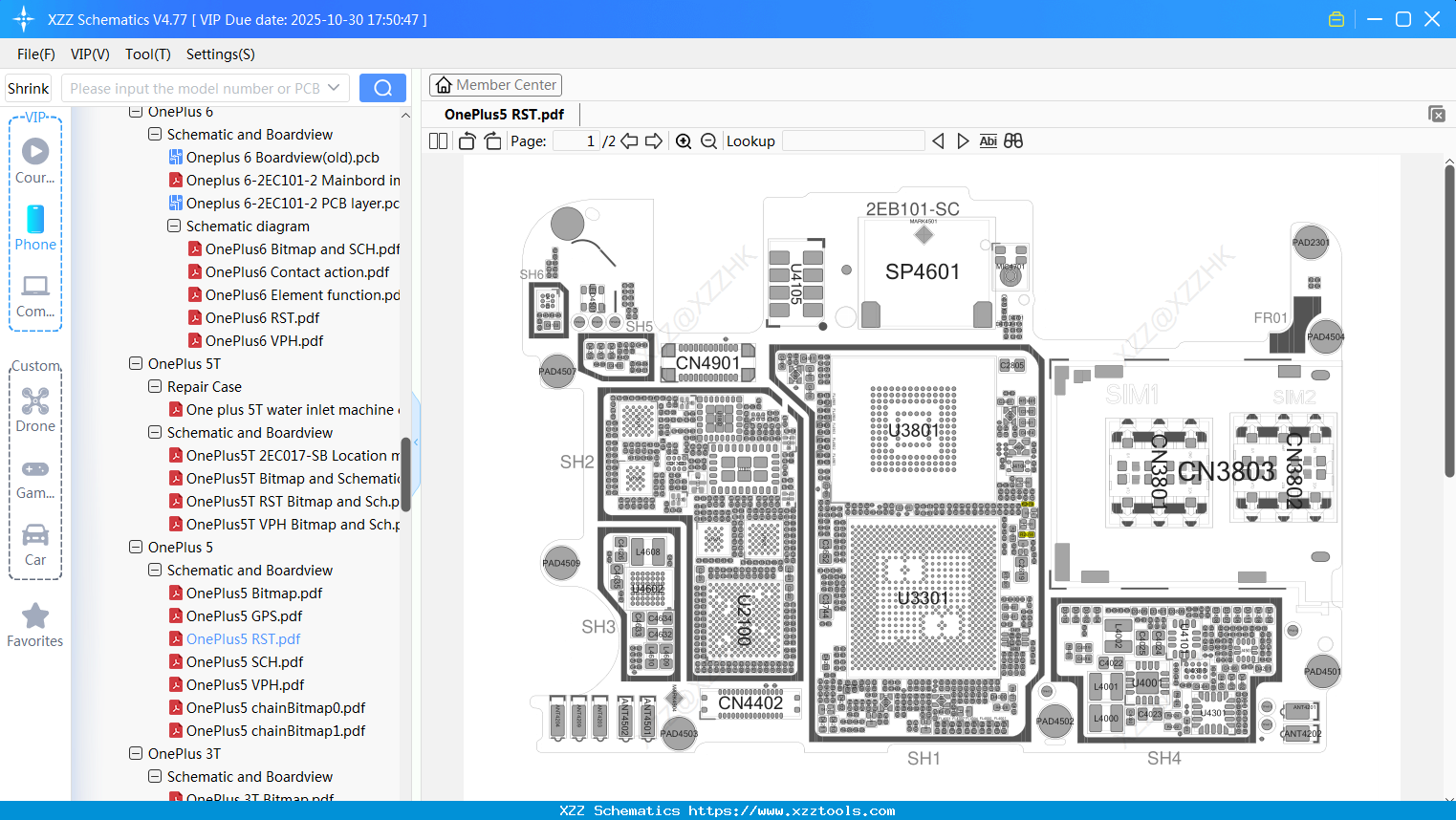Viewport: 1456px width, 820px height.
Task: Open the model number dropdown arrow
Action: pos(334,88)
